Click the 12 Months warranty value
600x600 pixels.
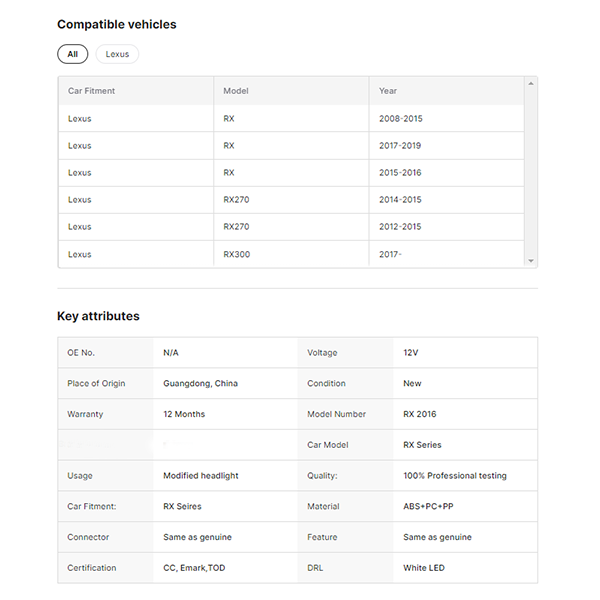(184, 414)
